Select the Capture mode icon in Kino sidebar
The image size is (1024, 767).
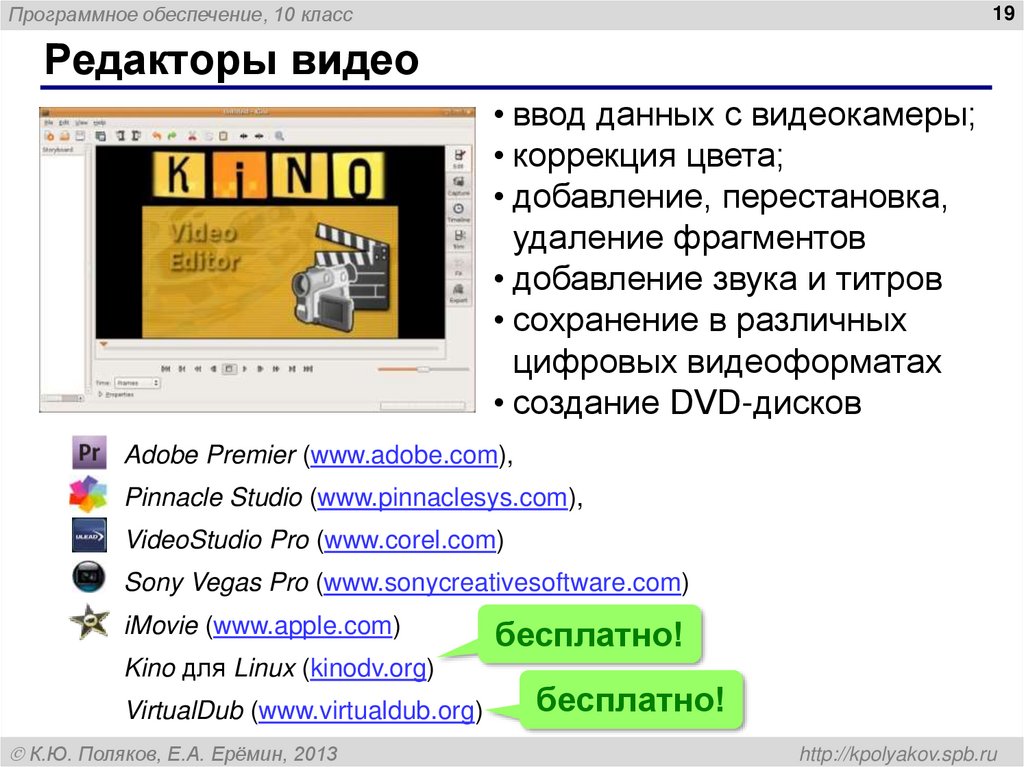tap(458, 186)
